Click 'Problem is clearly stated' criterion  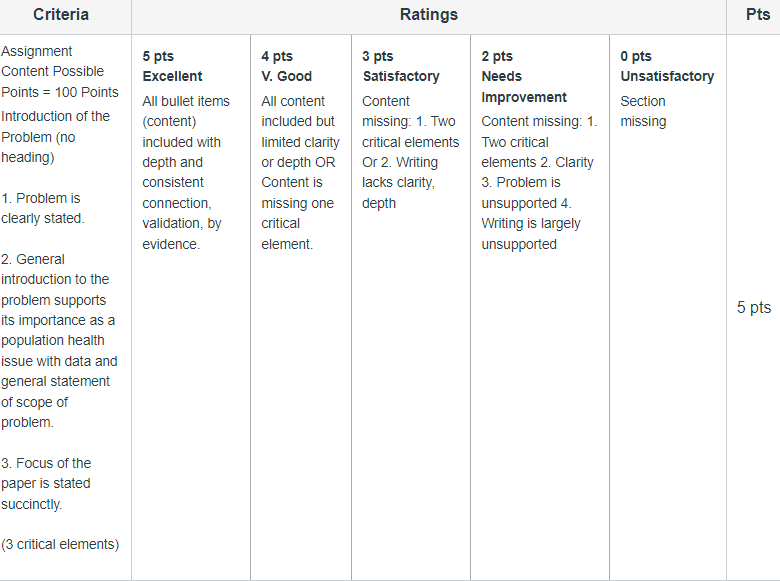(43, 208)
